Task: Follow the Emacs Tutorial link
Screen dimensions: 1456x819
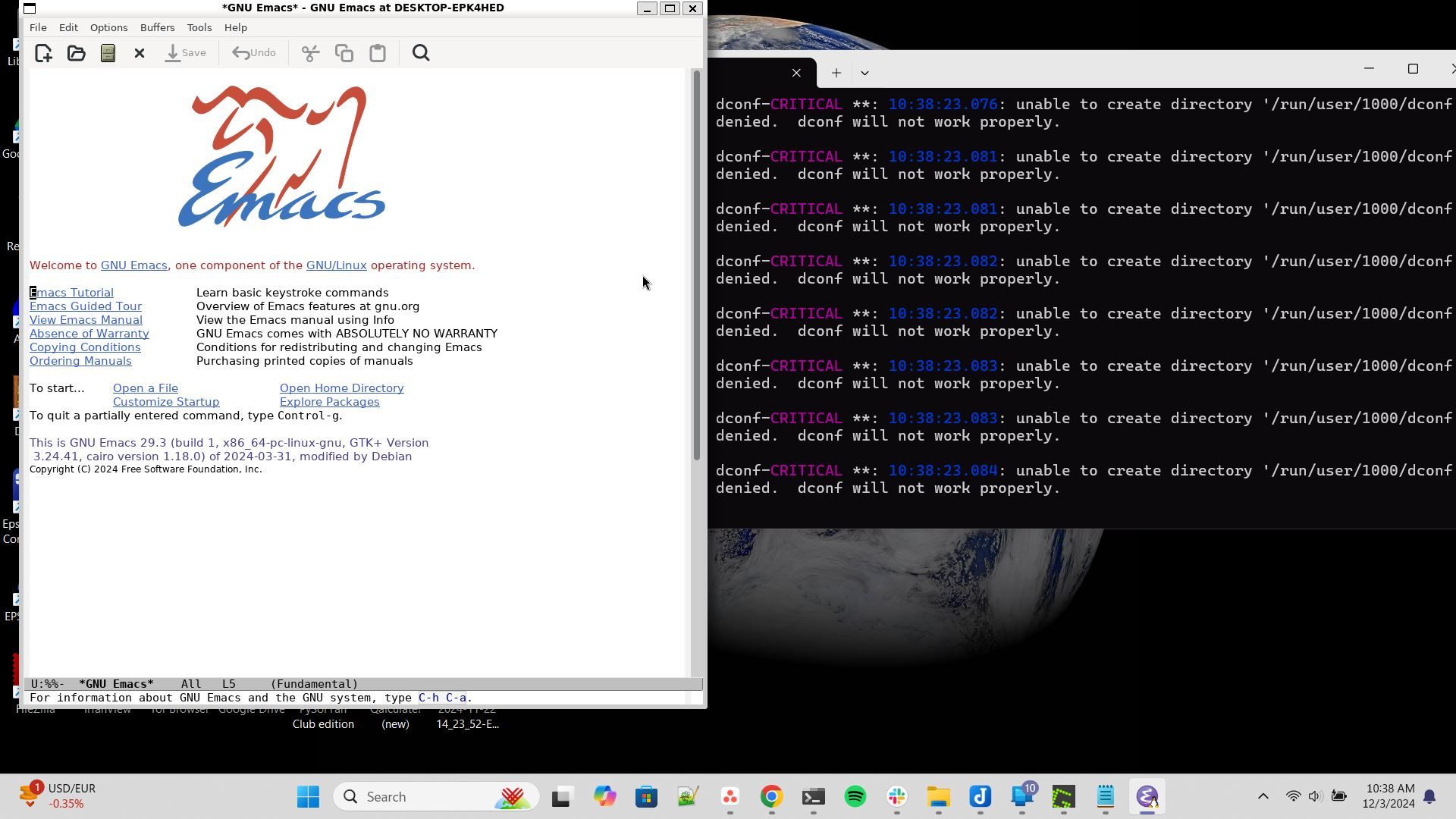Action: [x=71, y=292]
